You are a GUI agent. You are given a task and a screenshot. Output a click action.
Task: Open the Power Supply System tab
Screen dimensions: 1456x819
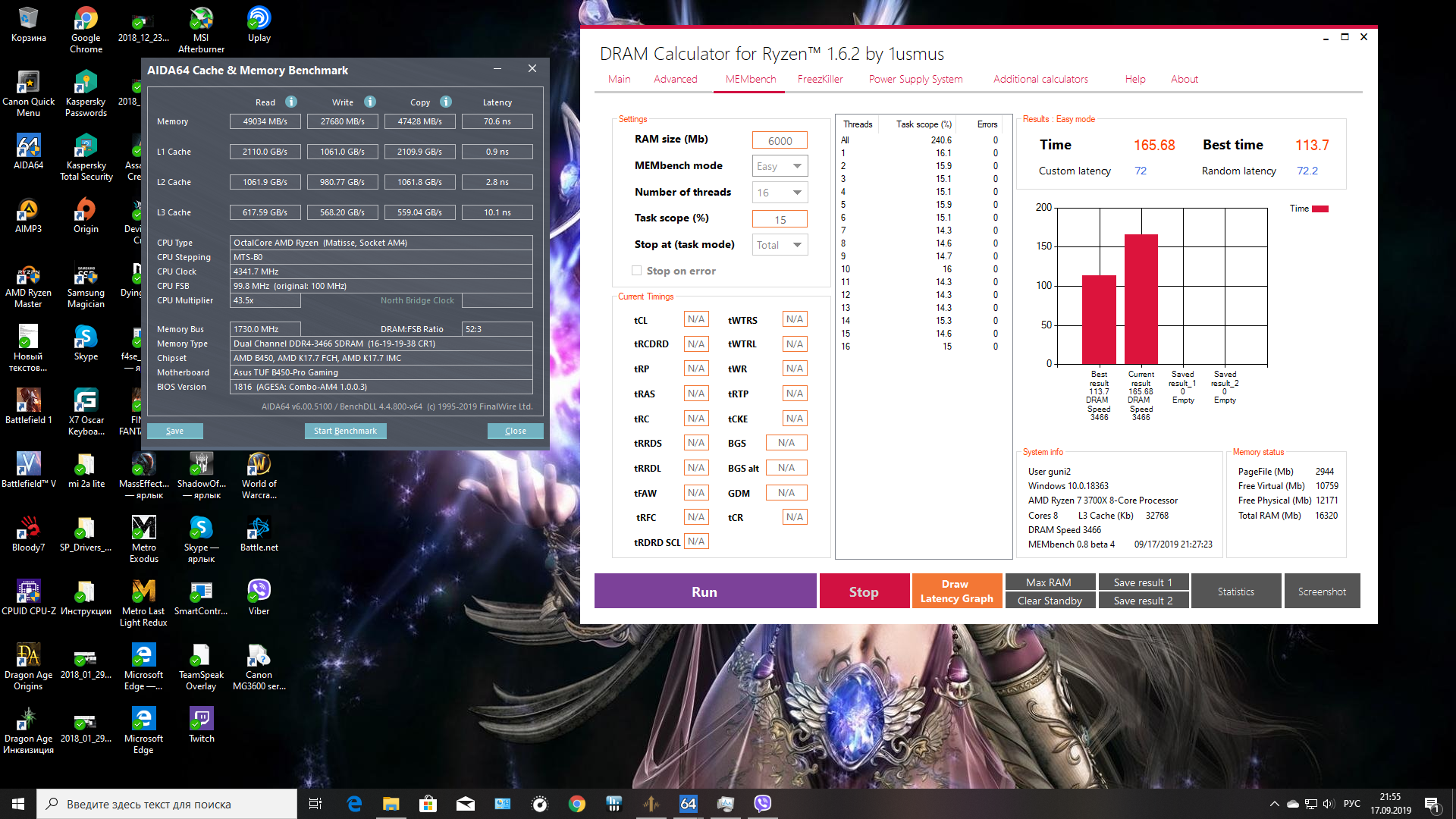pos(915,79)
